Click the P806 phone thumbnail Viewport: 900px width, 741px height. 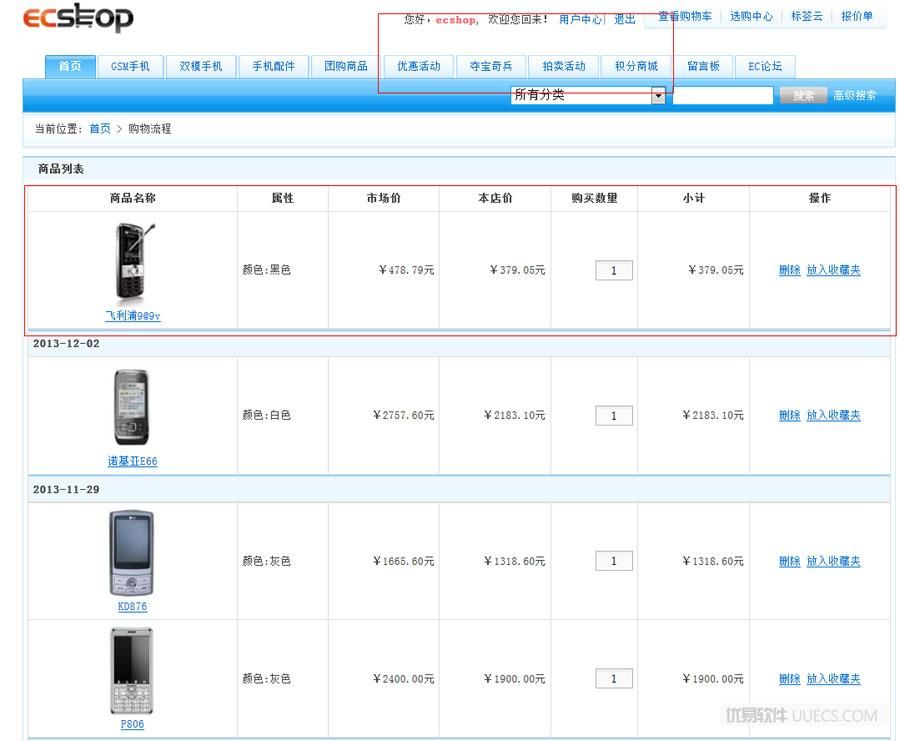131,670
